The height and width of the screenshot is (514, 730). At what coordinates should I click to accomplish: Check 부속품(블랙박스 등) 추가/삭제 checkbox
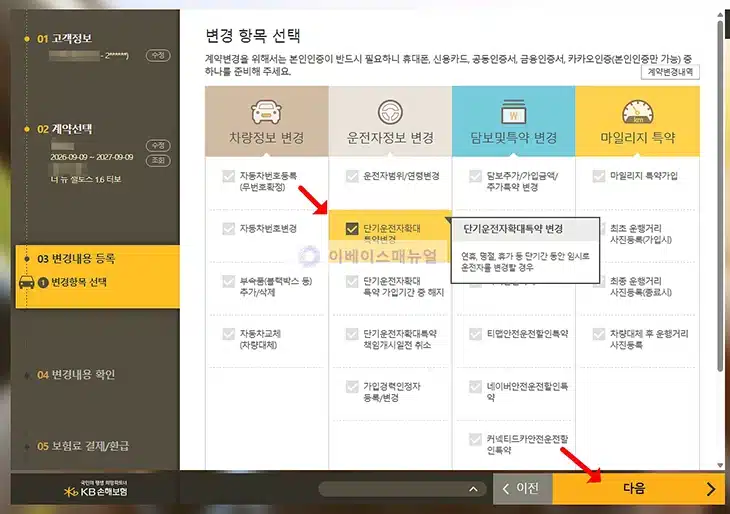click(x=229, y=282)
